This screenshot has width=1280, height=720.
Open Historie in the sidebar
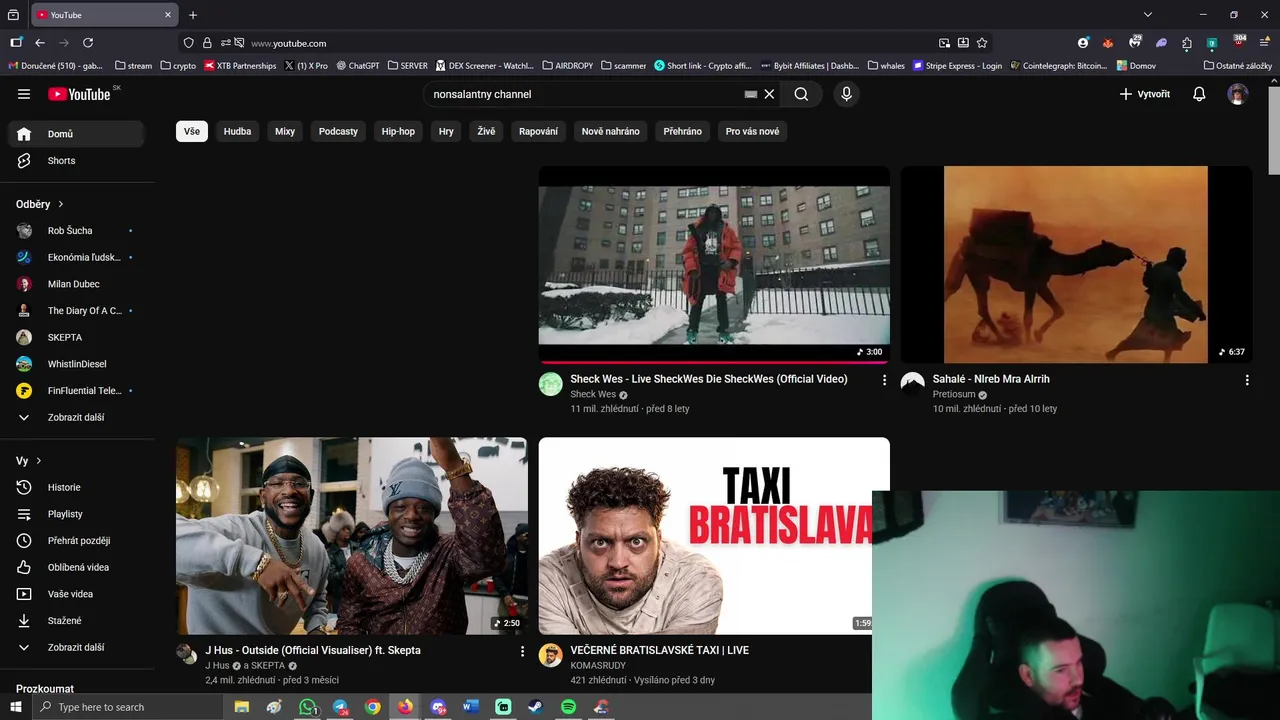tap(77, 487)
